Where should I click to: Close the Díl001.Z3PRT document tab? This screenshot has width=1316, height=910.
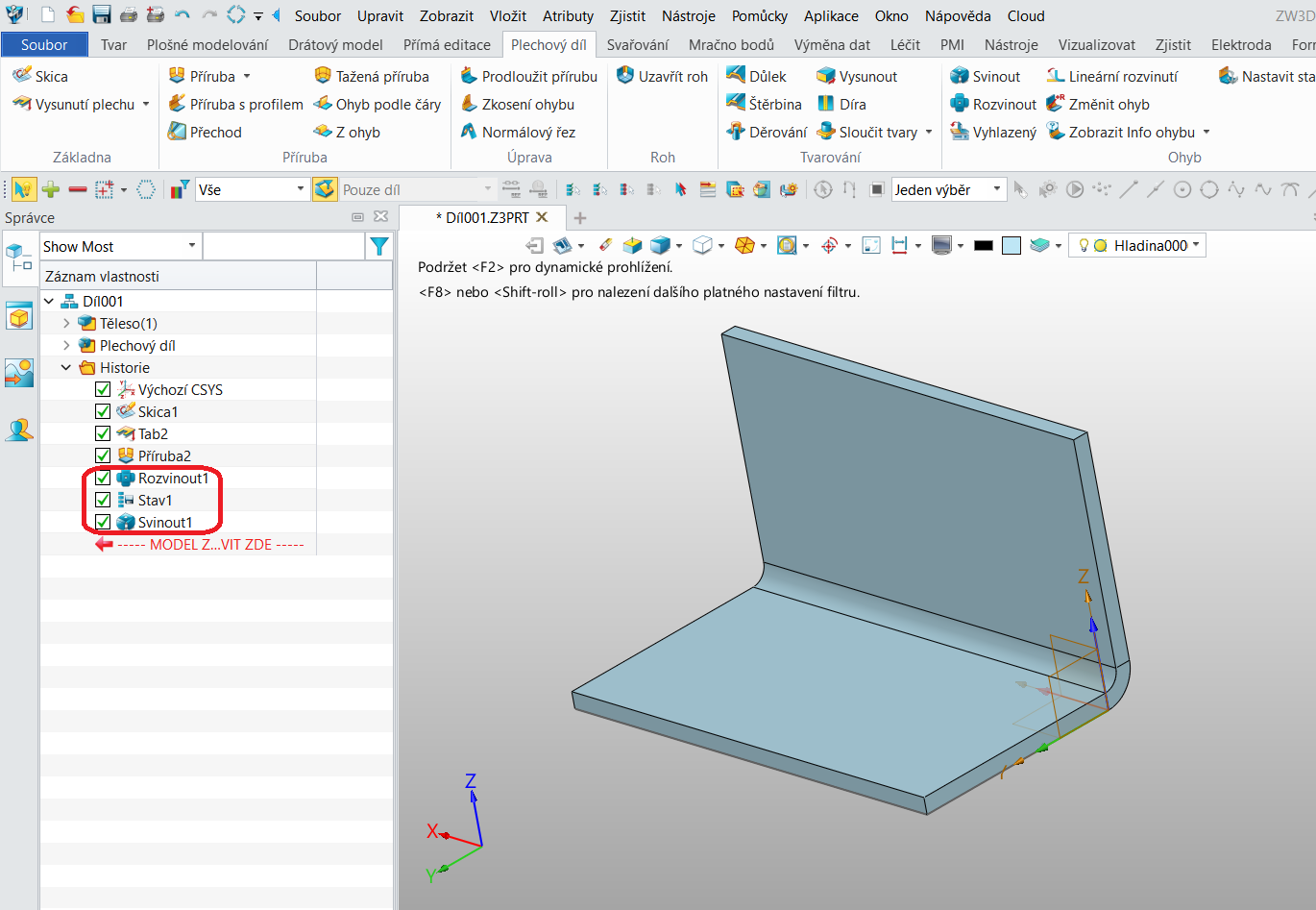pos(542,217)
